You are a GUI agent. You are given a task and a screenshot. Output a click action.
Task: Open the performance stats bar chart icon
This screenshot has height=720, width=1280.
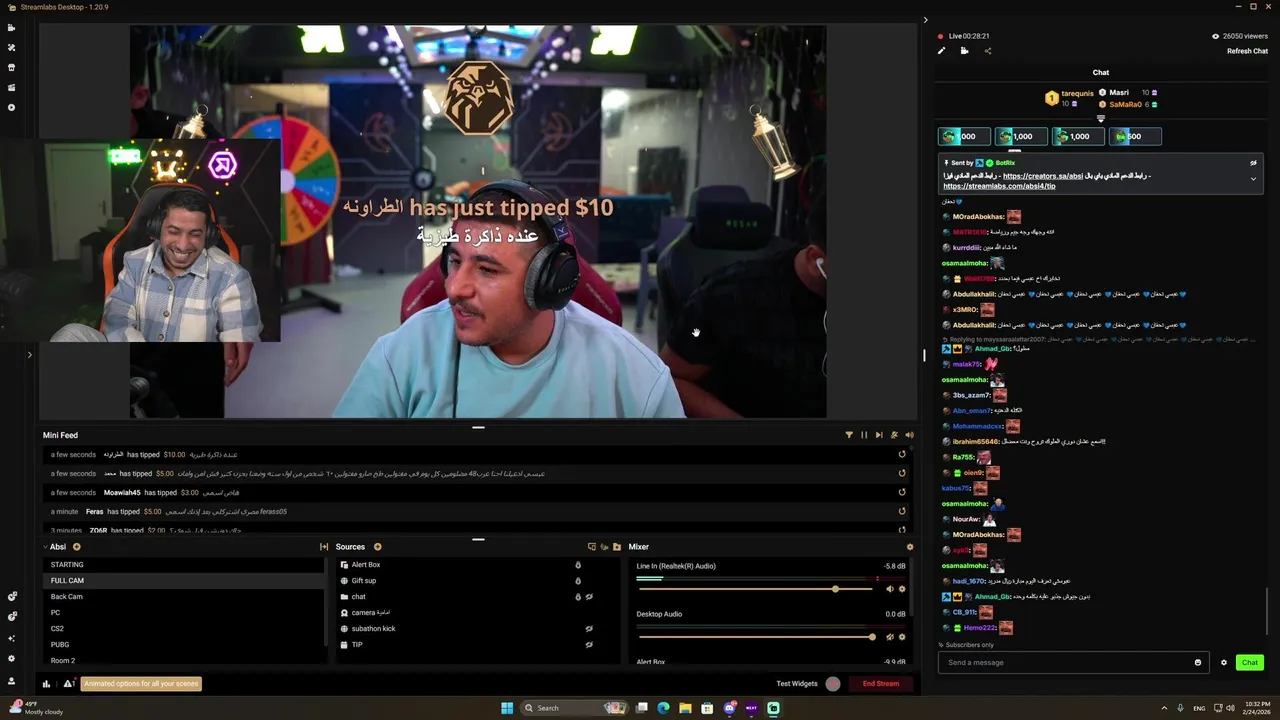[46, 684]
